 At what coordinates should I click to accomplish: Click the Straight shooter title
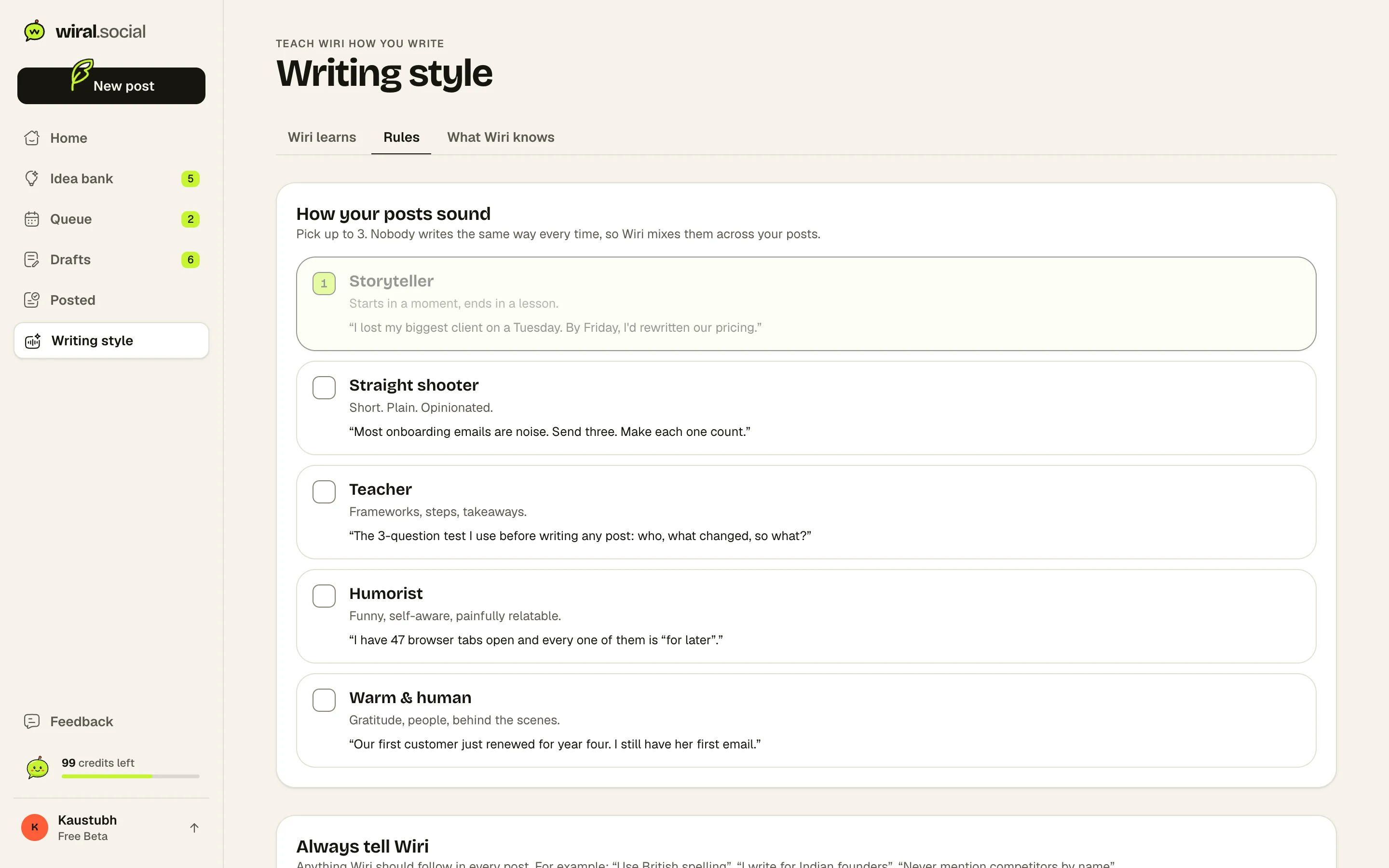coord(414,385)
